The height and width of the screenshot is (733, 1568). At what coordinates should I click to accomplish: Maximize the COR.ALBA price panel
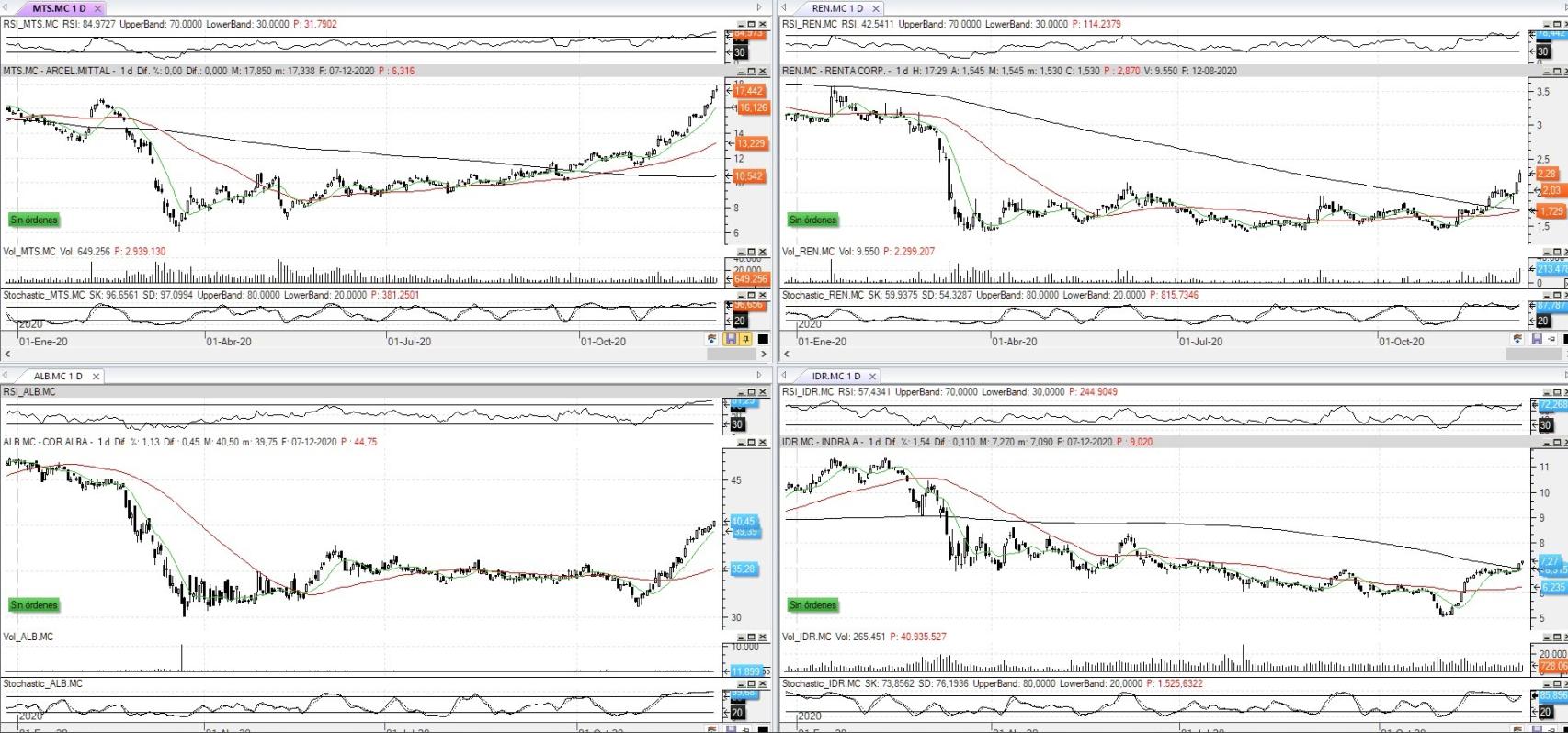pyautogui.click(x=752, y=442)
